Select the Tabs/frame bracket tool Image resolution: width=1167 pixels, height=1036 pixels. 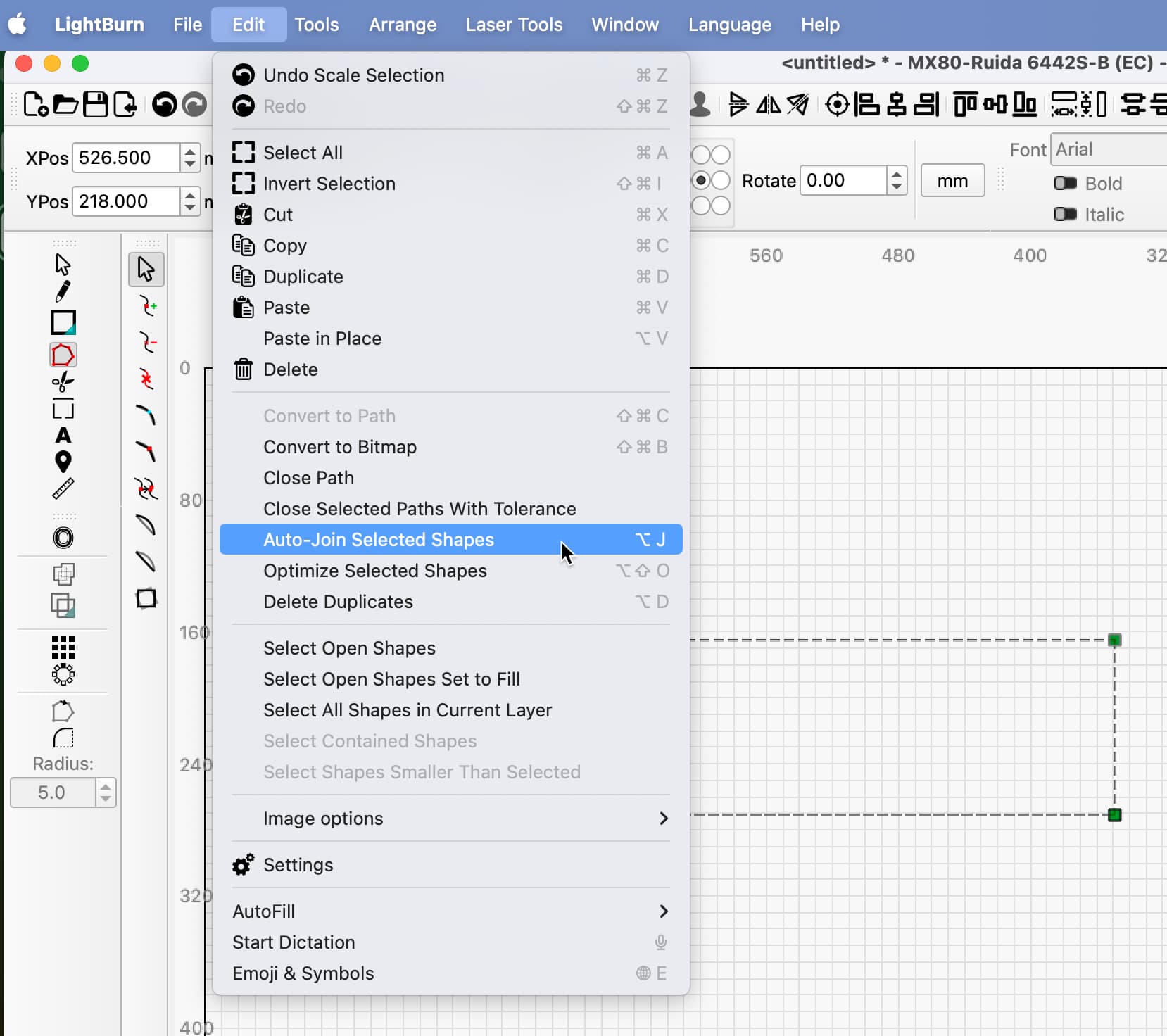tap(63, 410)
